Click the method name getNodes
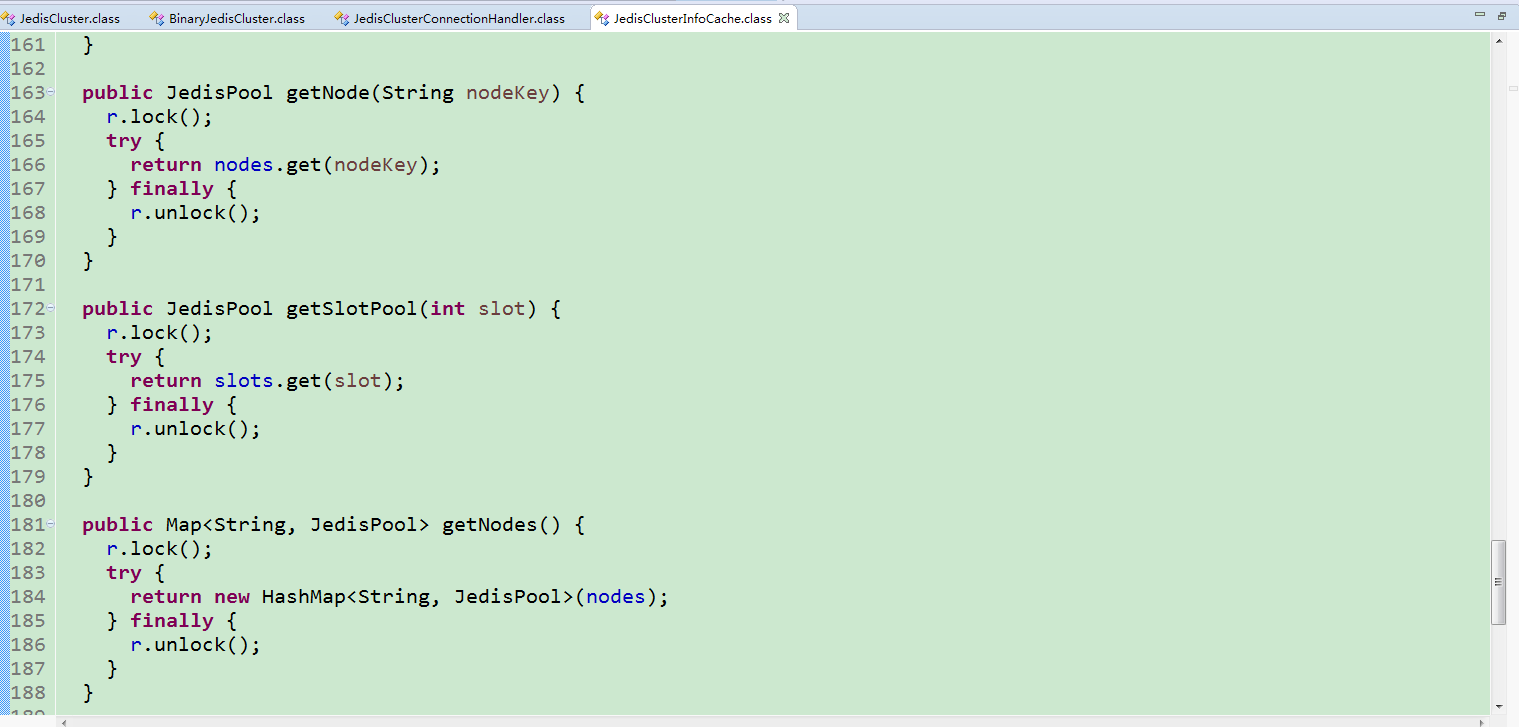The width and height of the screenshot is (1519, 727). [490, 524]
